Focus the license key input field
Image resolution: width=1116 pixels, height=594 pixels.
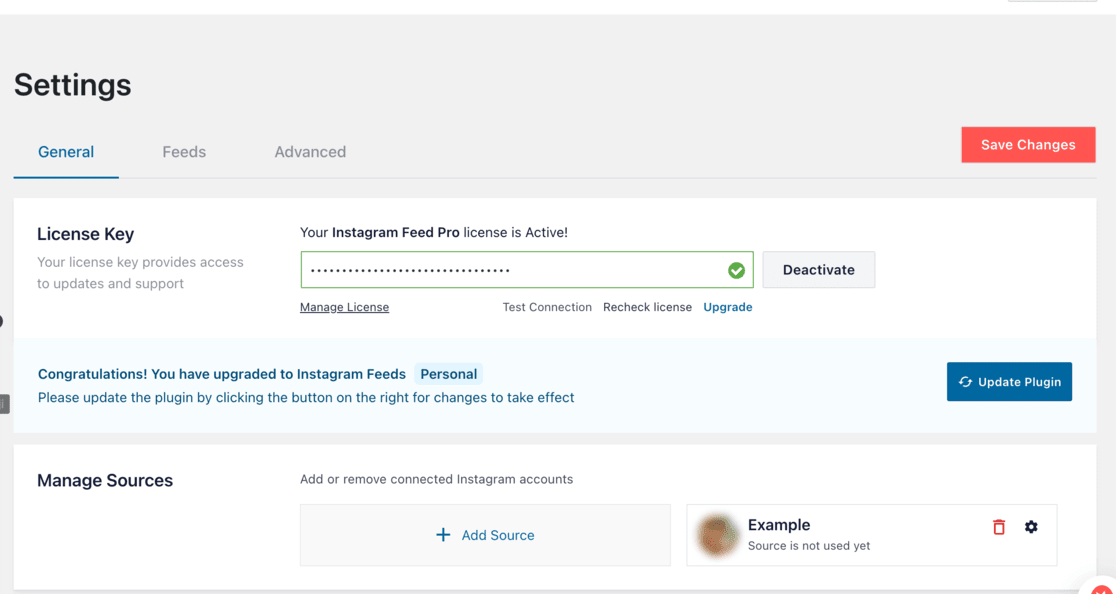click(510, 270)
